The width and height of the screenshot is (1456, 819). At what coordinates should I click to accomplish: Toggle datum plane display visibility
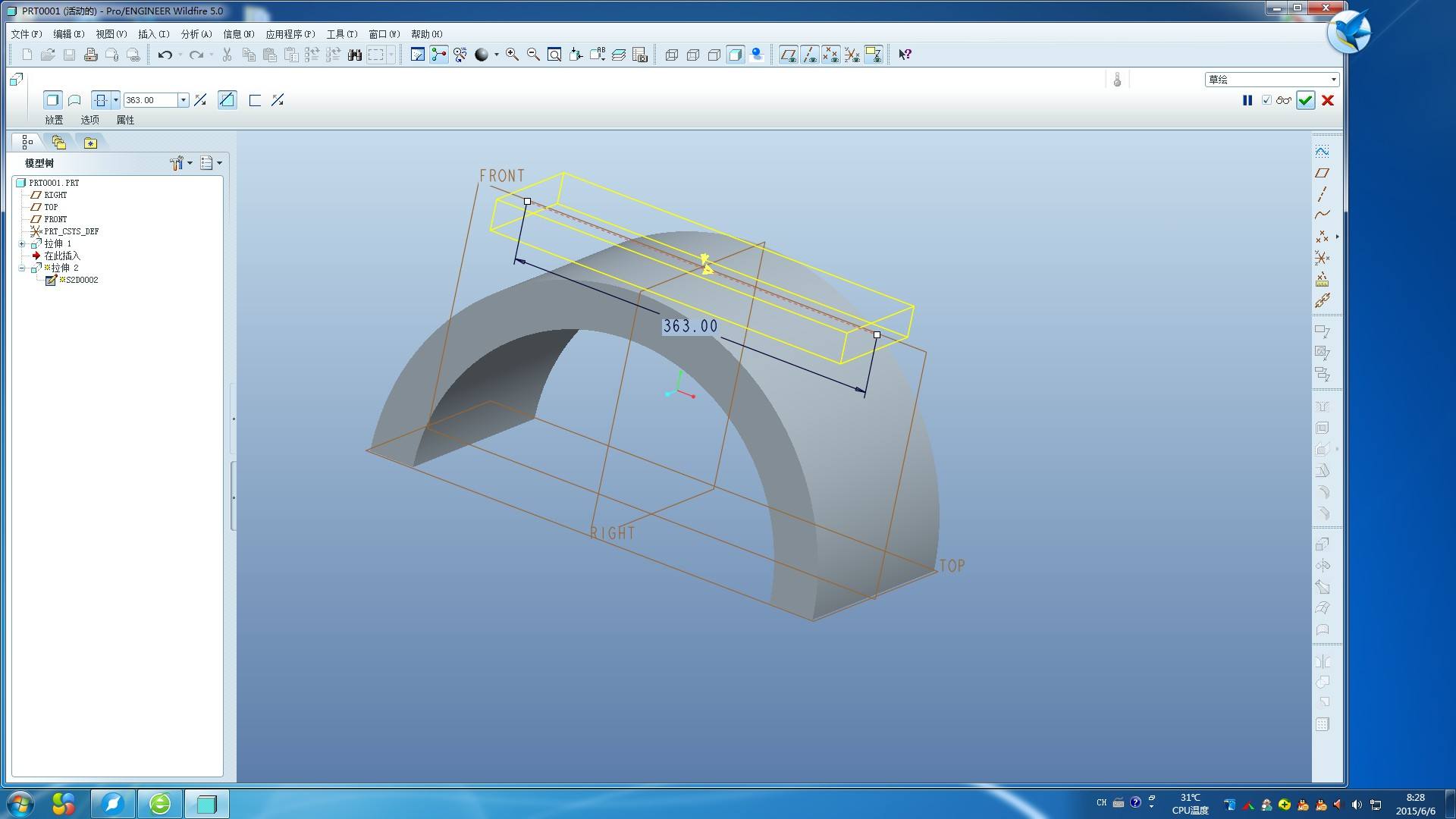coord(788,55)
